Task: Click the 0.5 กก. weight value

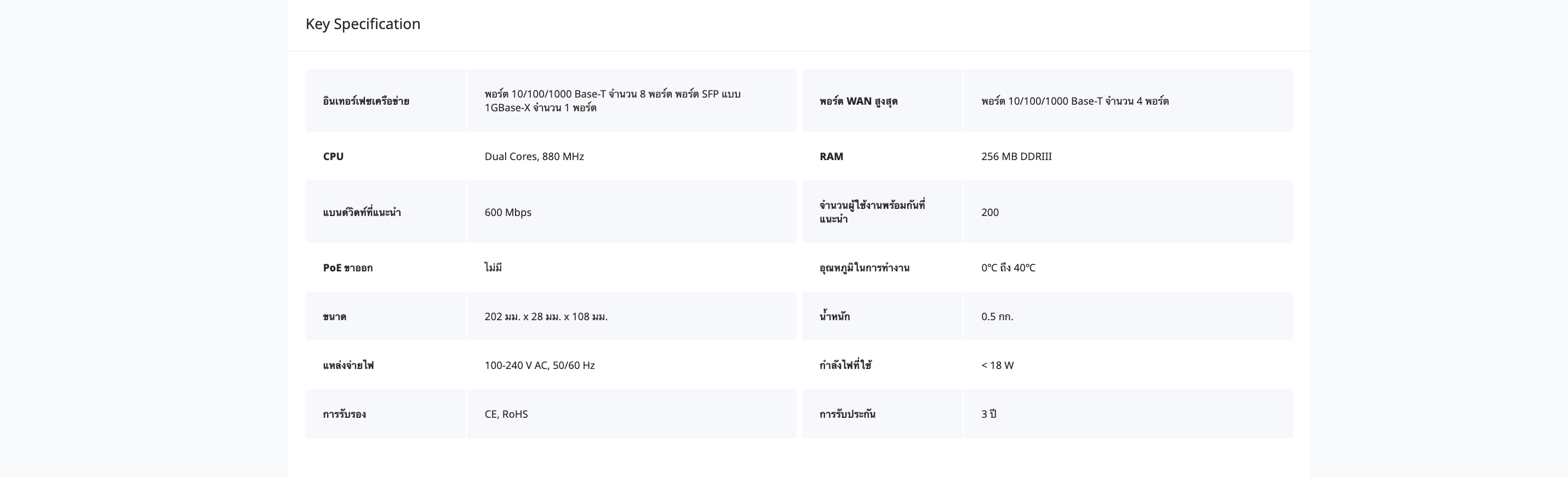Action: point(997,317)
